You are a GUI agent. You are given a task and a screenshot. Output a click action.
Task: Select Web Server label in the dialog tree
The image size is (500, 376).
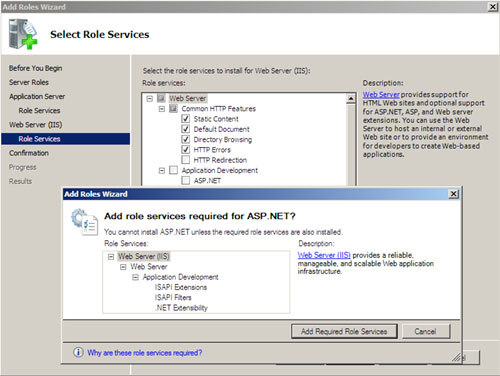pyautogui.click(x=149, y=267)
